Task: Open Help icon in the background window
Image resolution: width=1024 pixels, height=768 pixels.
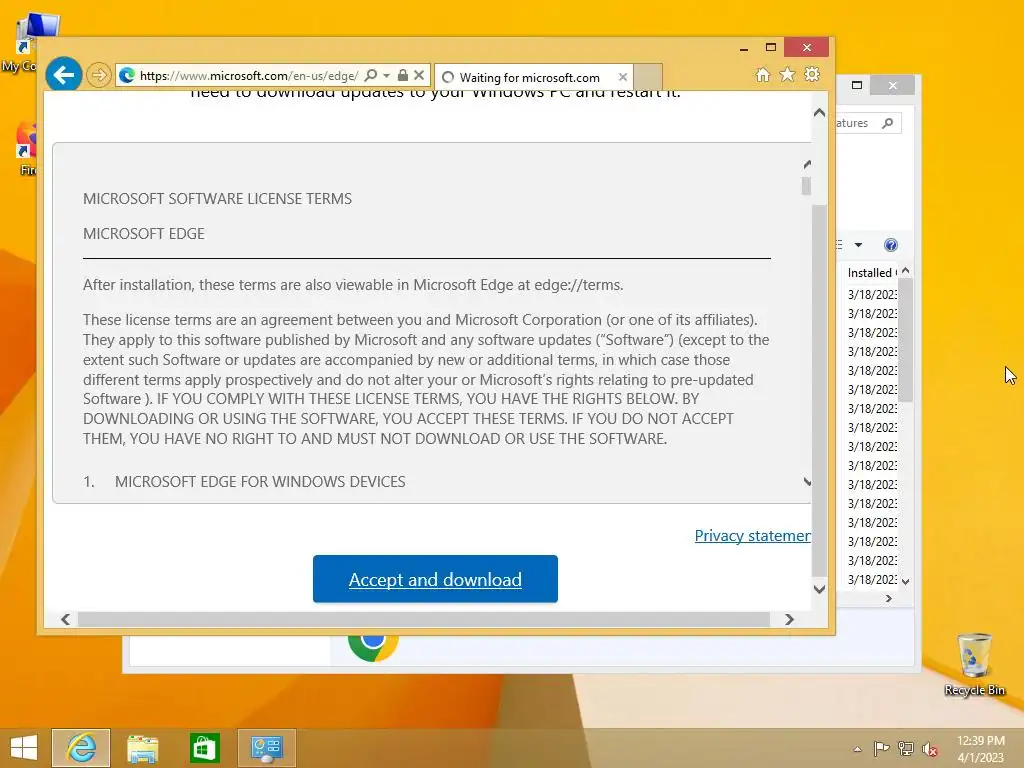Action: pos(890,245)
